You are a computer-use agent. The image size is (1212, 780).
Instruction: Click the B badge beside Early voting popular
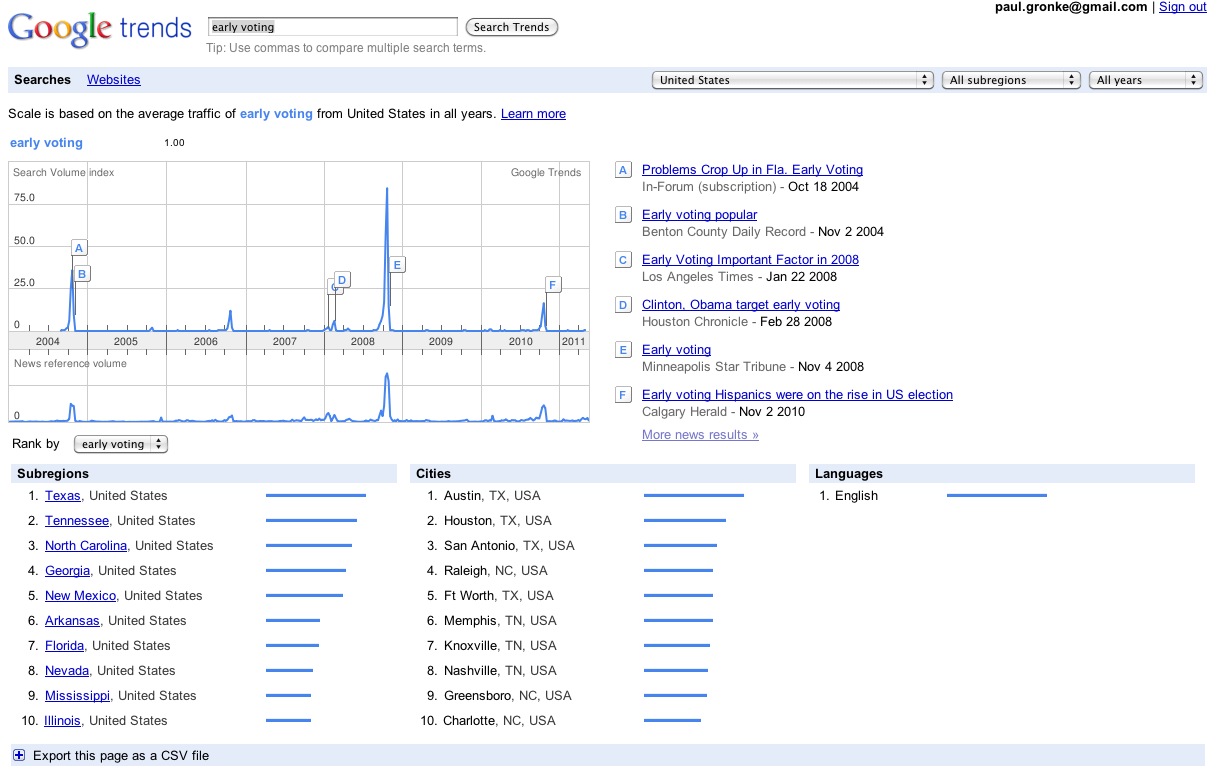click(623, 215)
